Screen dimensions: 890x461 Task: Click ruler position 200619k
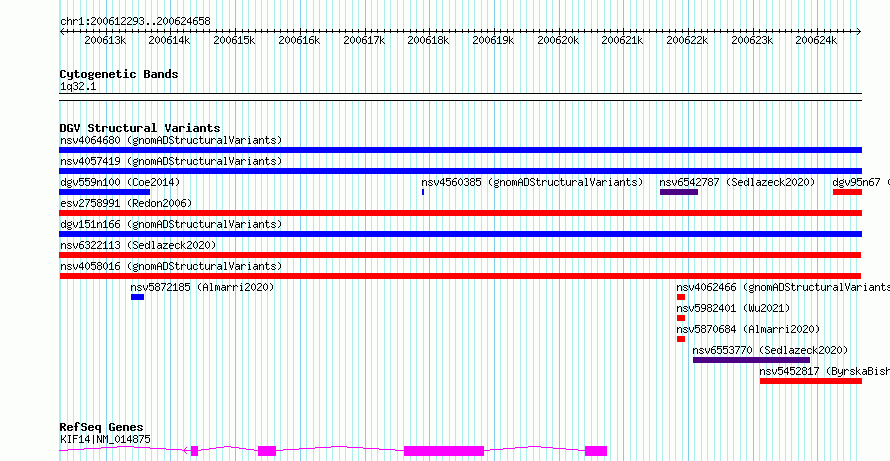[x=493, y=40]
